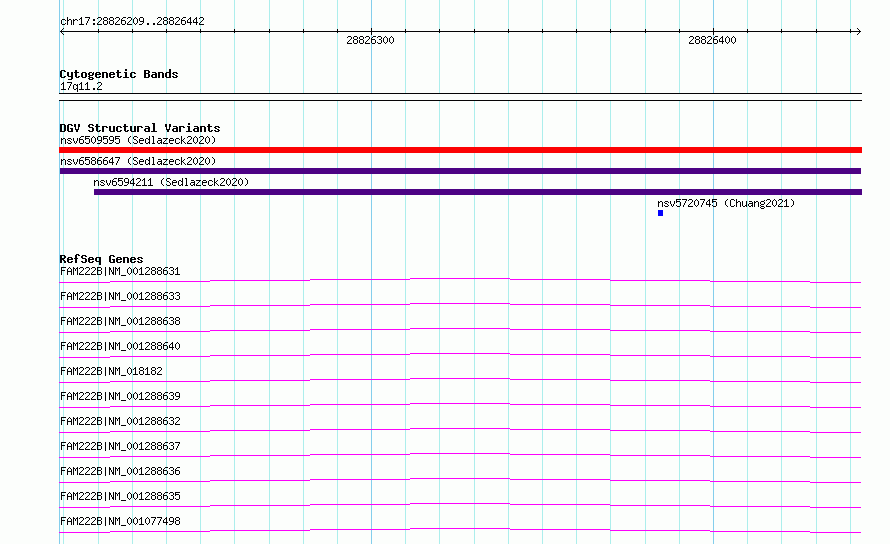Image resolution: width=890 pixels, height=544 pixels.
Task: Select the nsv6586647 purple variant bar
Action: [460, 171]
